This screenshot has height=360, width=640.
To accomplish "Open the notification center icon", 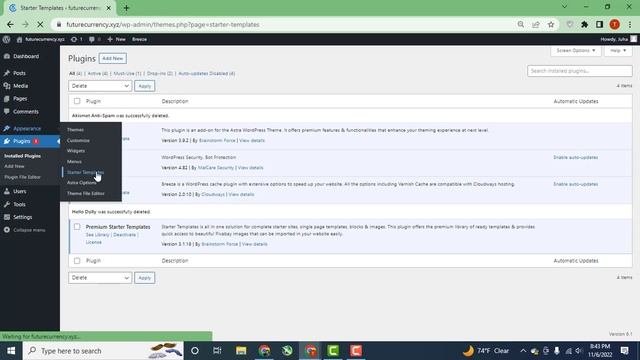I will coord(624,351).
